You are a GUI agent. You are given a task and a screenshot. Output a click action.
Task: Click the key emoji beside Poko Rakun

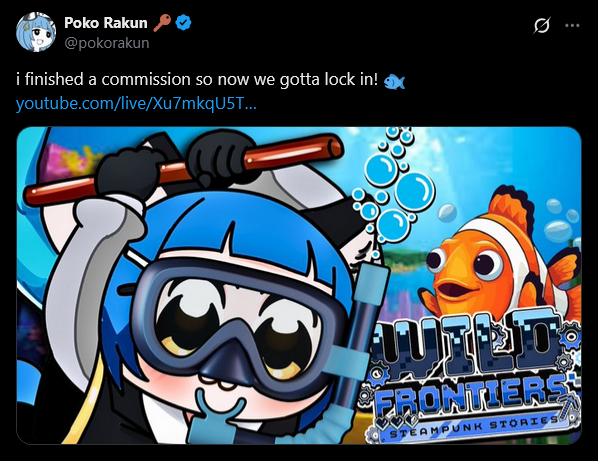(162, 23)
